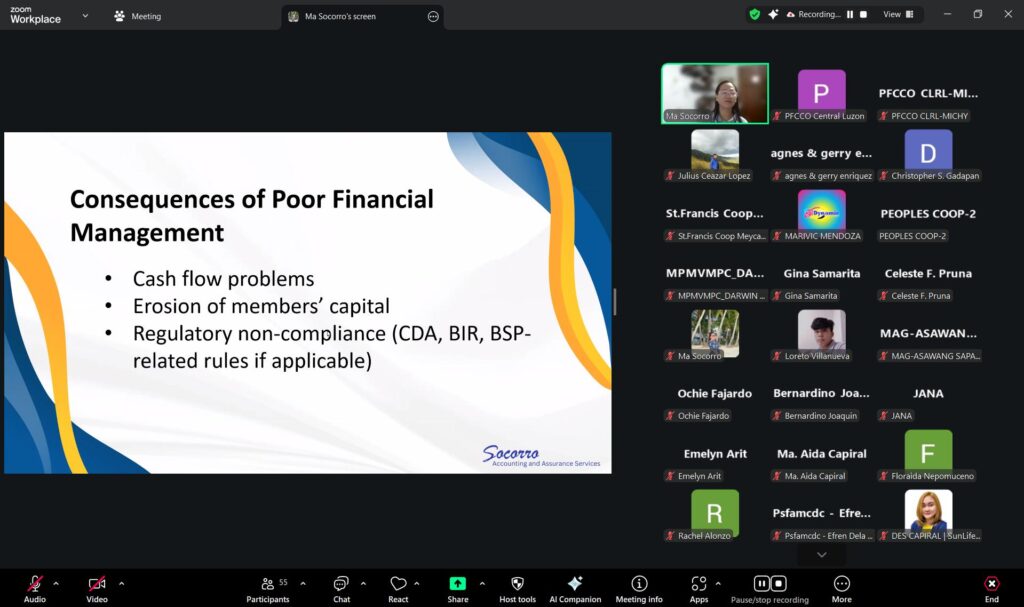Launch AI Companion from the toolbar

coord(575,584)
